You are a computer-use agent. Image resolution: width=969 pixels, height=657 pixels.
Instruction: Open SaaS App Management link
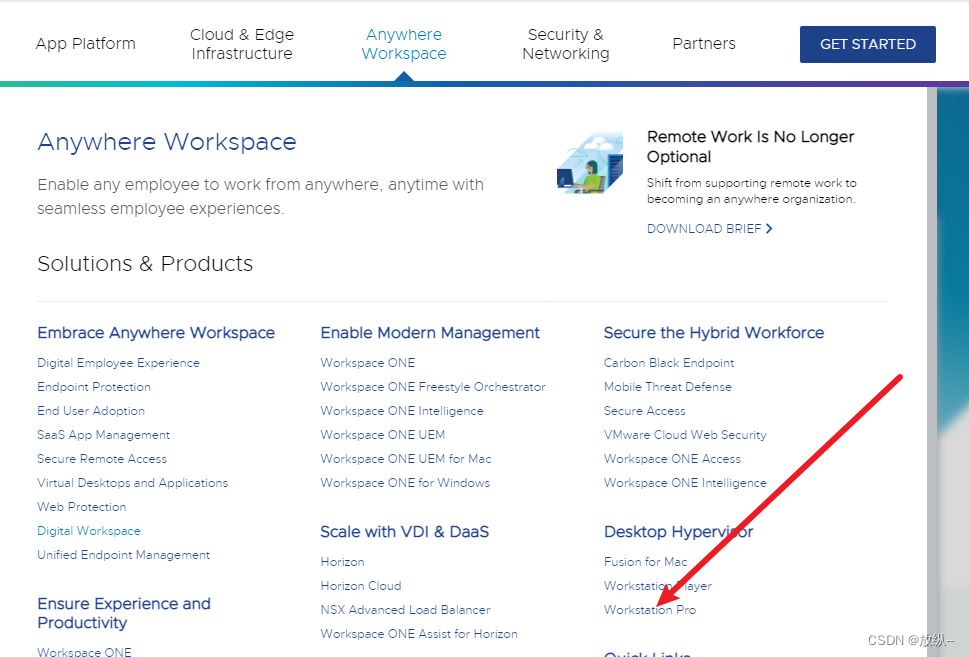point(103,435)
